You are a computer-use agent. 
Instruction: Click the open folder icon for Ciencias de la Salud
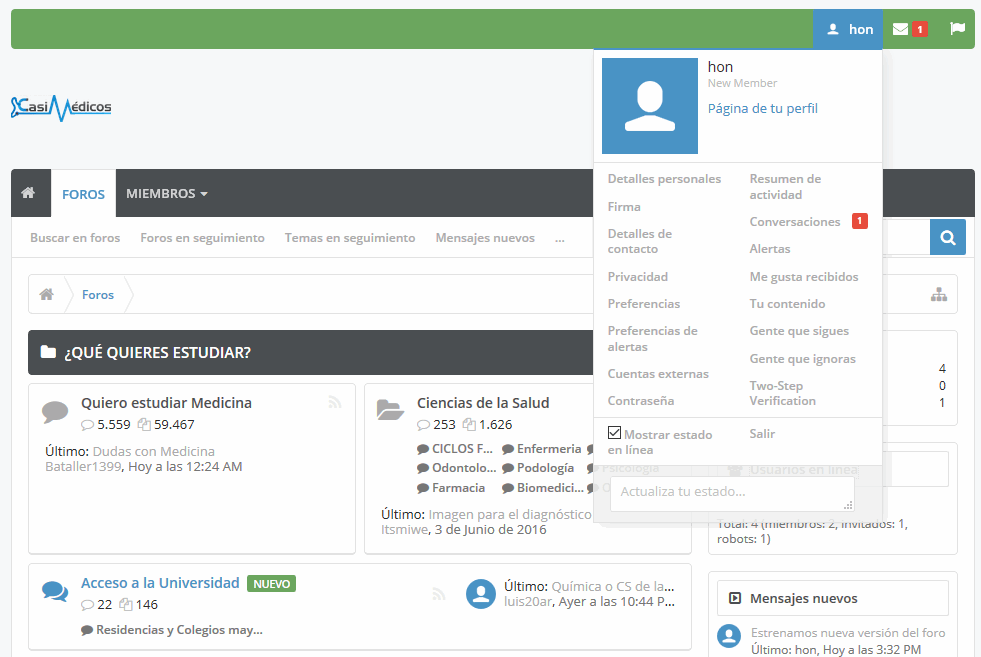pyautogui.click(x=390, y=410)
